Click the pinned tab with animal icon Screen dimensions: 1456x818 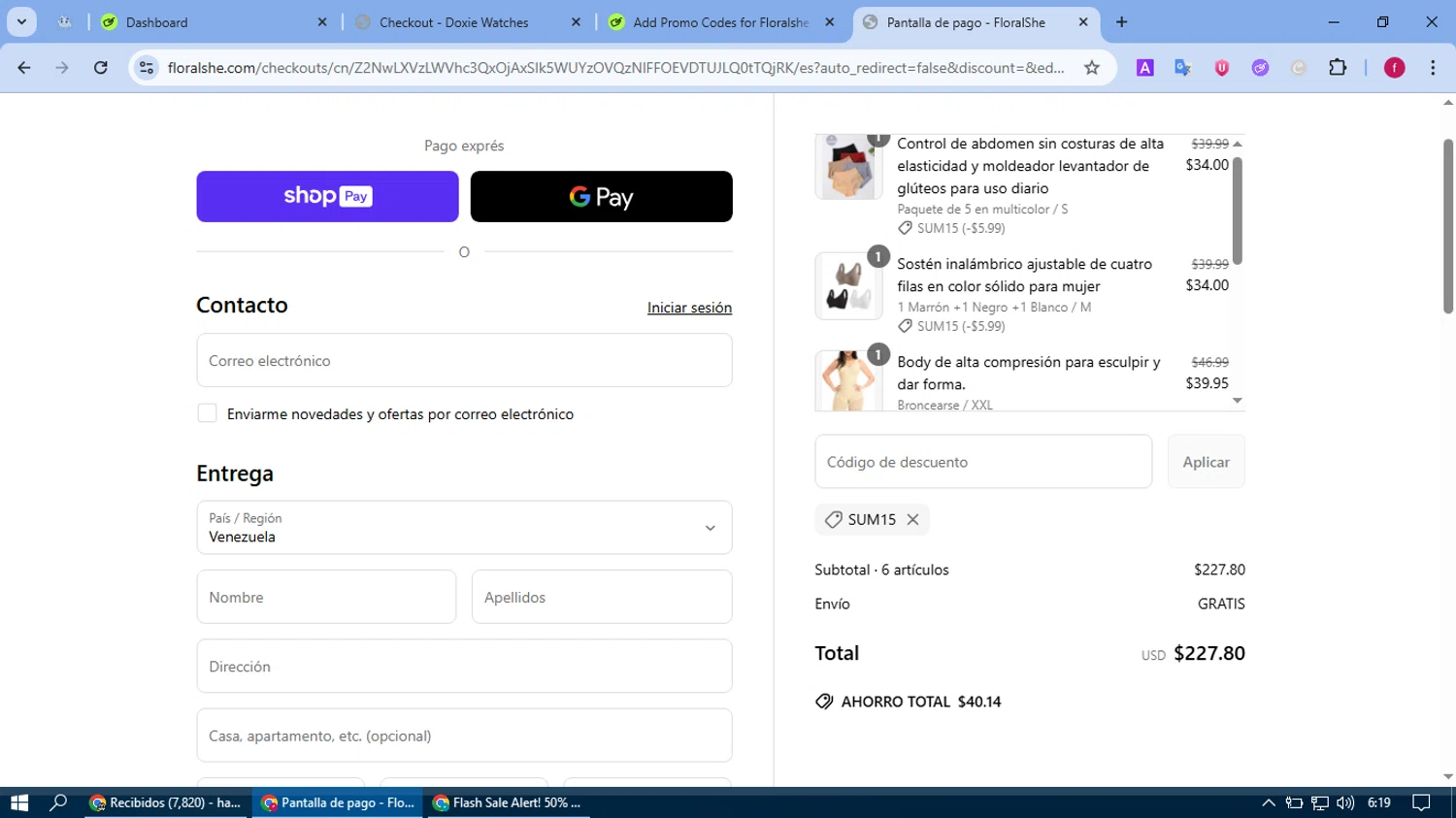pos(64,21)
